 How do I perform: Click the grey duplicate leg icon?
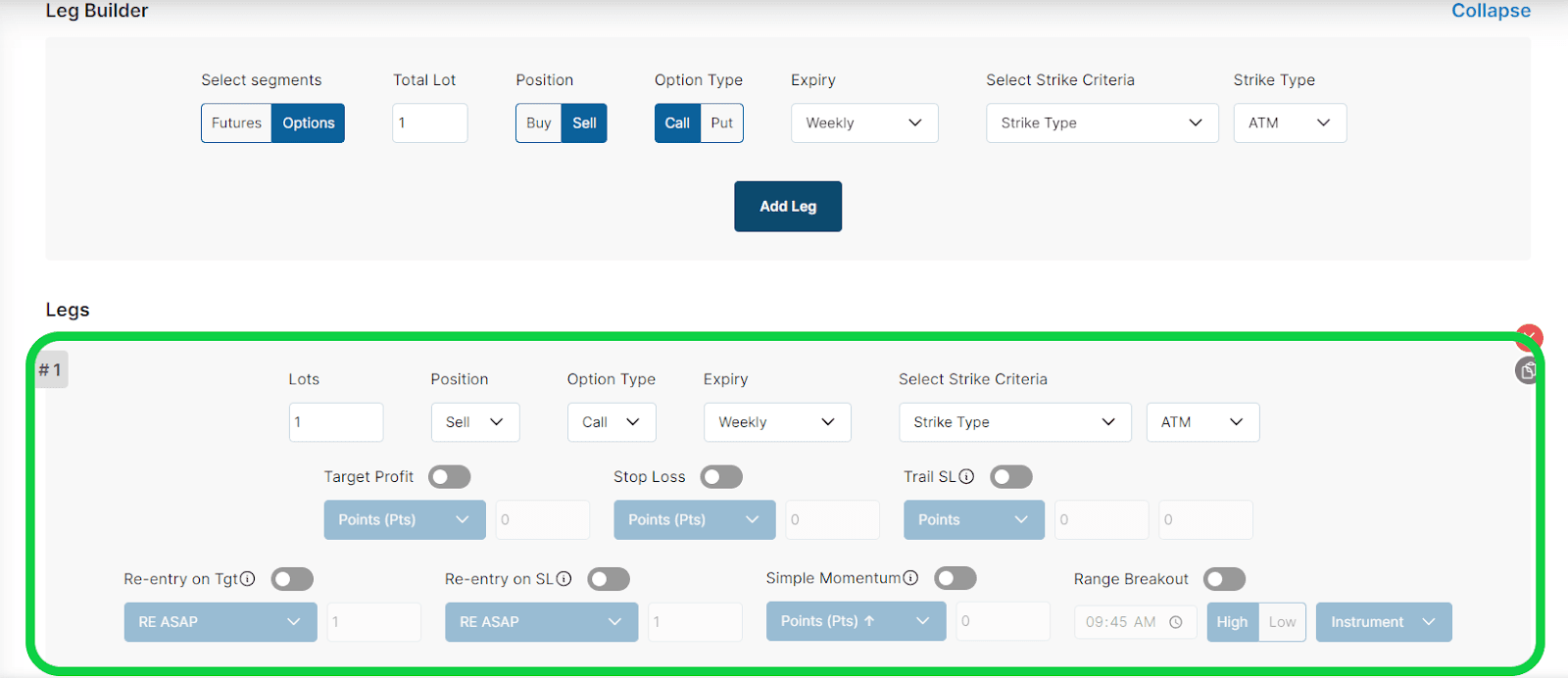click(x=1527, y=370)
